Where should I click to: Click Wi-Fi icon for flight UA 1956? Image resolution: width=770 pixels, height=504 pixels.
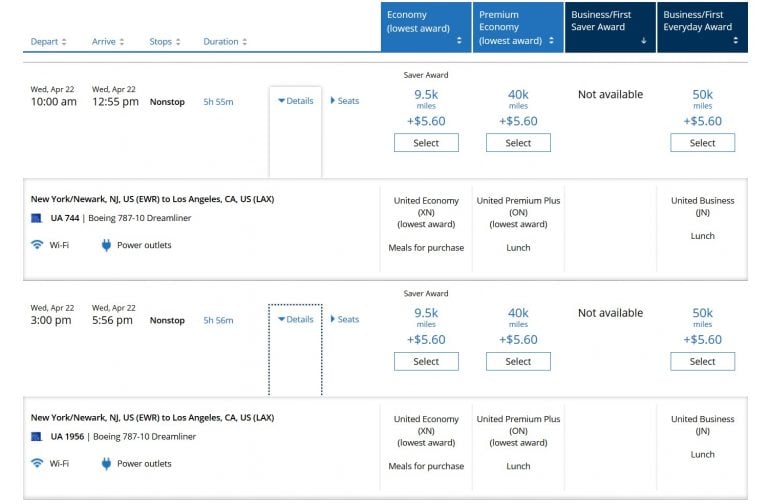tap(37, 464)
